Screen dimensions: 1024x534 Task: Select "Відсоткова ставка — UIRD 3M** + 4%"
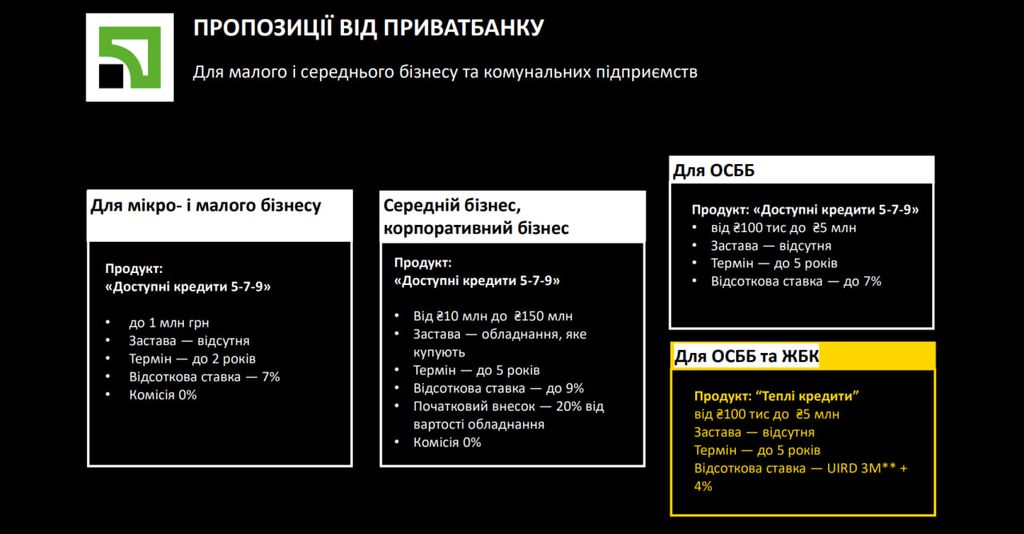click(x=801, y=477)
